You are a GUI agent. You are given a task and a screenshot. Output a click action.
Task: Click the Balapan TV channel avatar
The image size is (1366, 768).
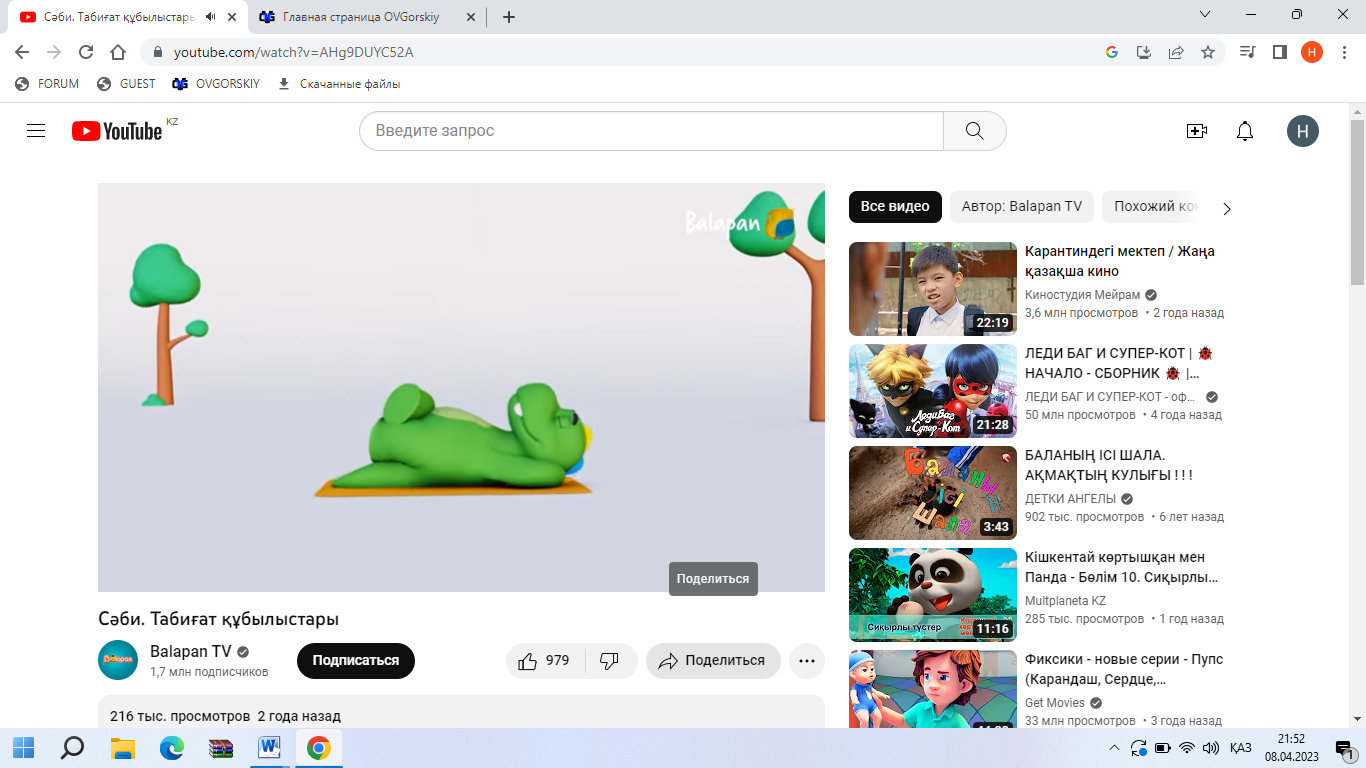tap(118, 660)
